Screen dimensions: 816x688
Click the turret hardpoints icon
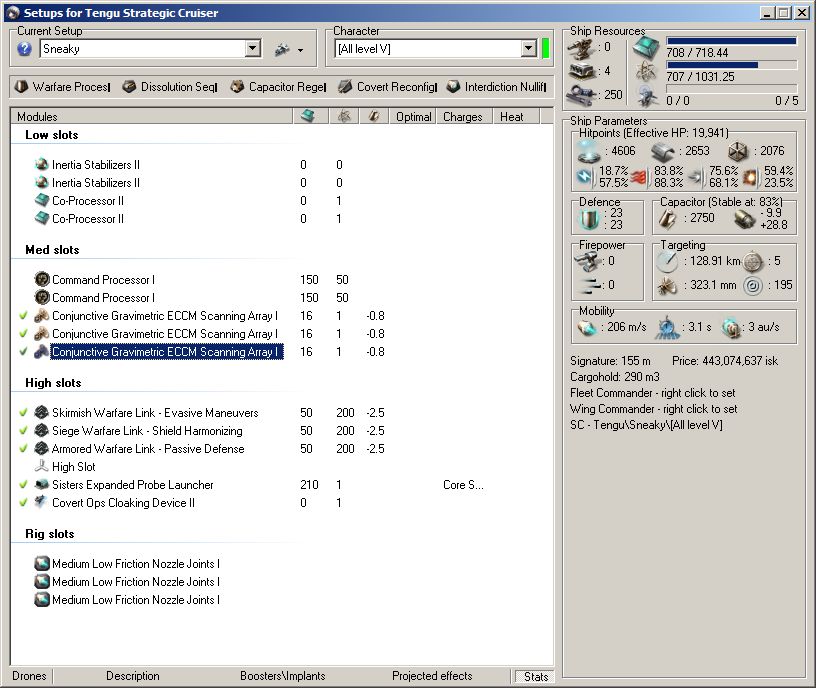tap(582, 49)
